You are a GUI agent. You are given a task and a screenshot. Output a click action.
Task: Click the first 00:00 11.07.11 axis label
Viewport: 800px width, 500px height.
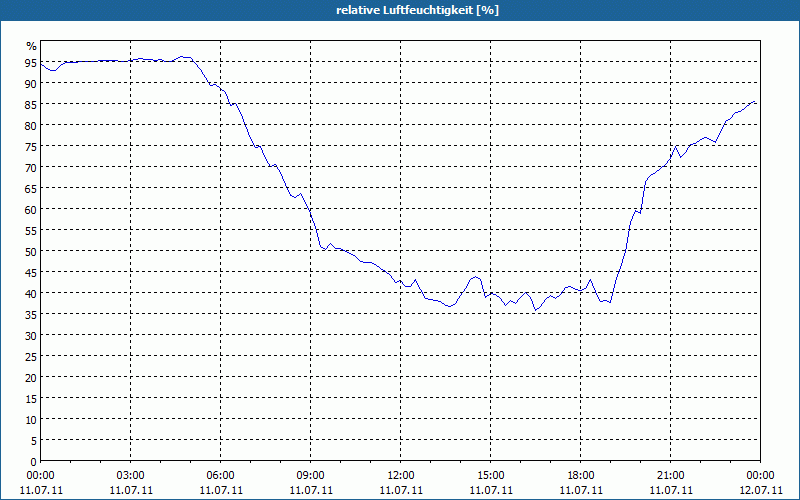(x=41, y=483)
